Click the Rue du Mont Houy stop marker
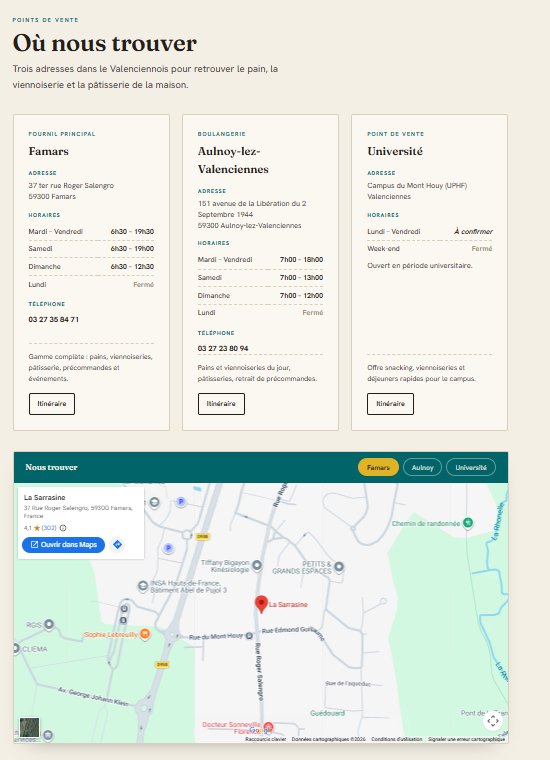Viewport: 550px width, 760px height. pyautogui.click(x=249, y=635)
